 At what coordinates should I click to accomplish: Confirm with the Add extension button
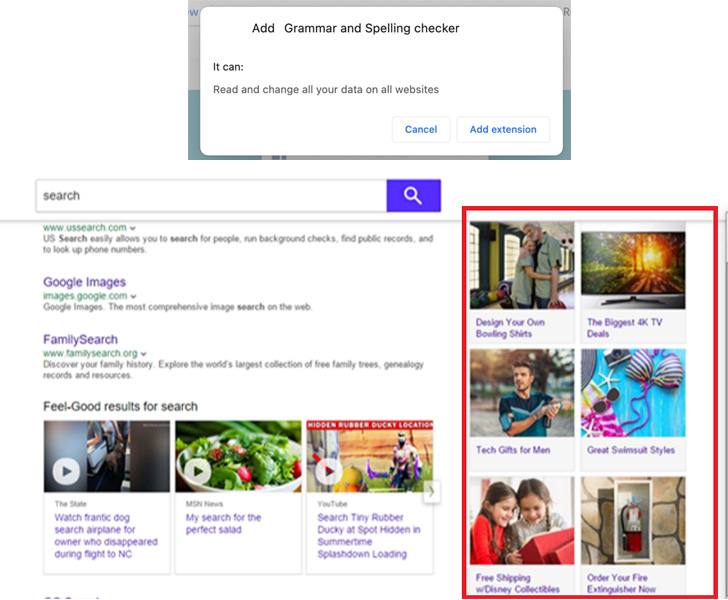[x=503, y=129]
